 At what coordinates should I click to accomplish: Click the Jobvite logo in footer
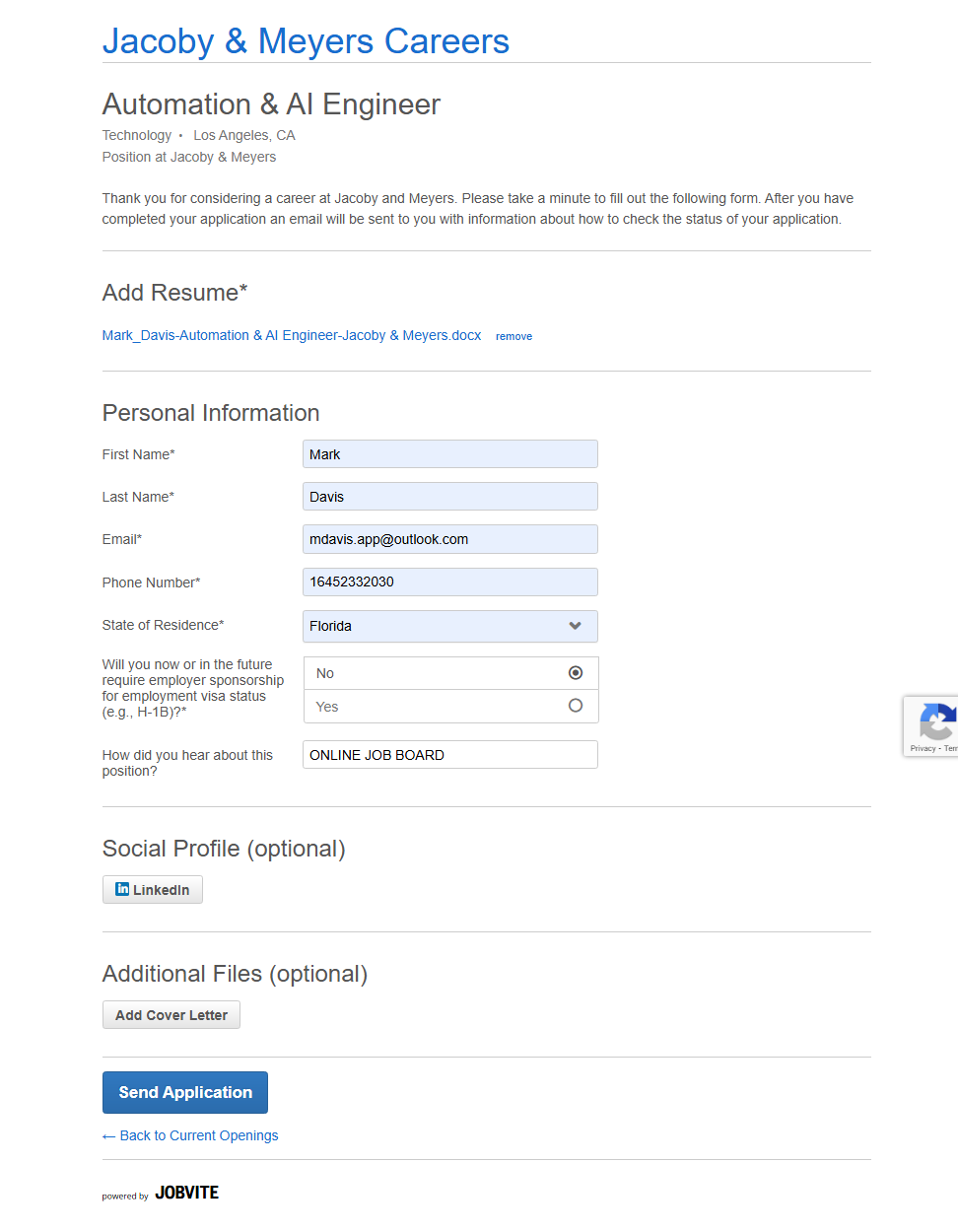pos(186,1193)
